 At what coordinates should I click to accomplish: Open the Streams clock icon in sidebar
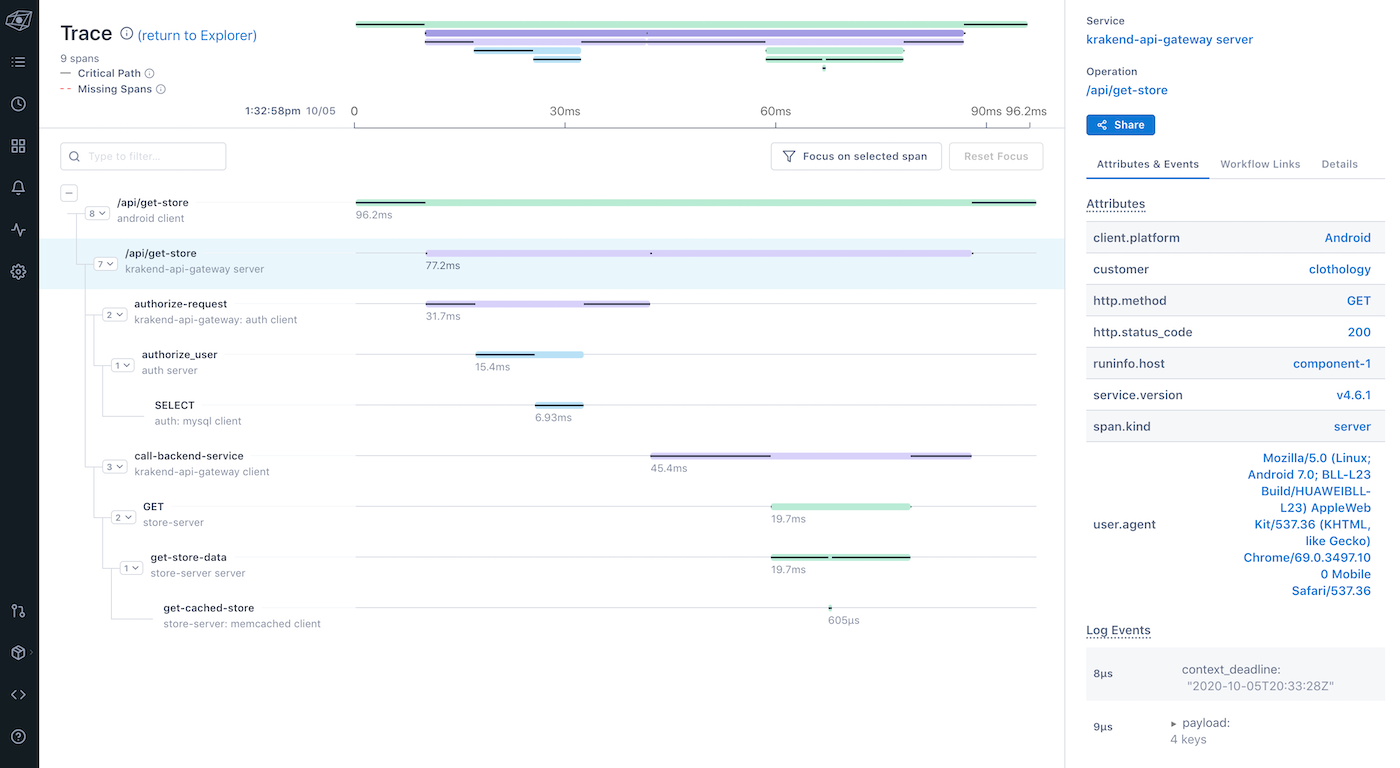point(18,103)
